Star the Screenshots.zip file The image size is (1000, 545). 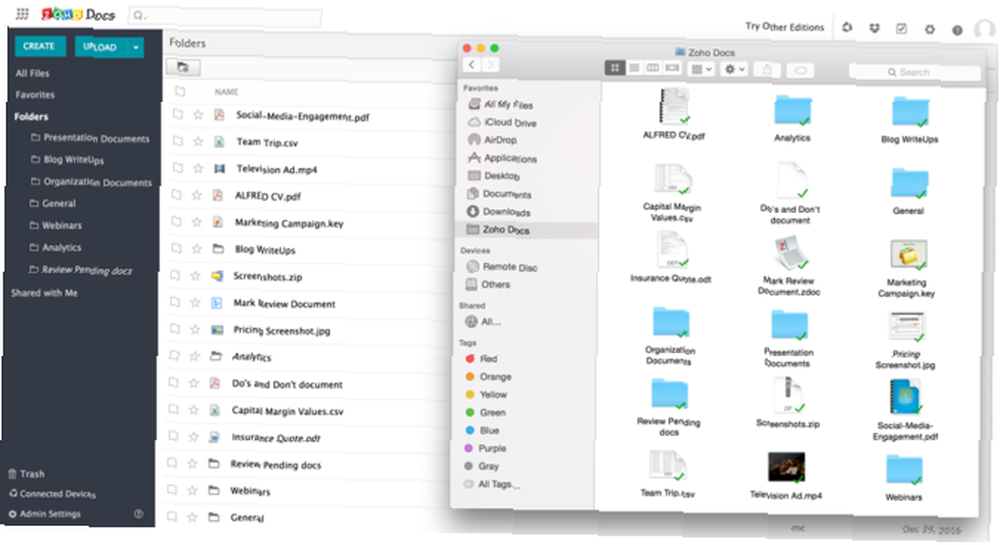(196, 275)
